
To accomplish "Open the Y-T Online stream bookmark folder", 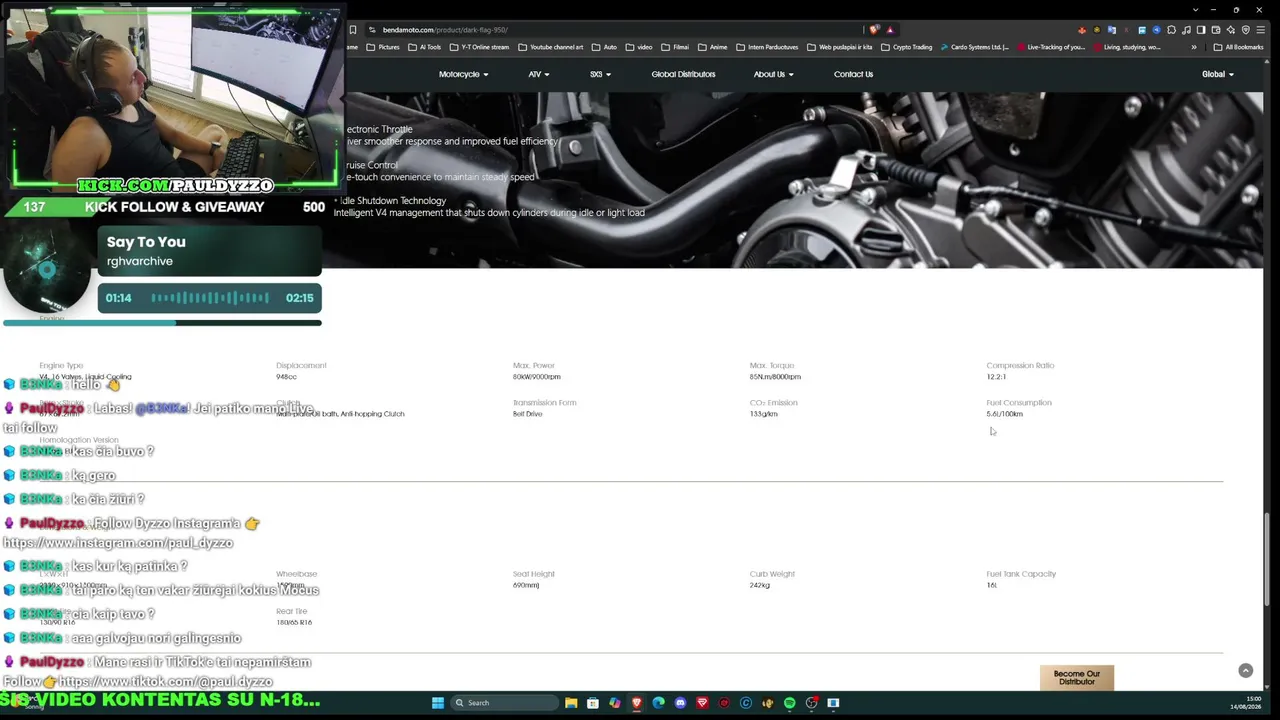I will pos(479,47).
